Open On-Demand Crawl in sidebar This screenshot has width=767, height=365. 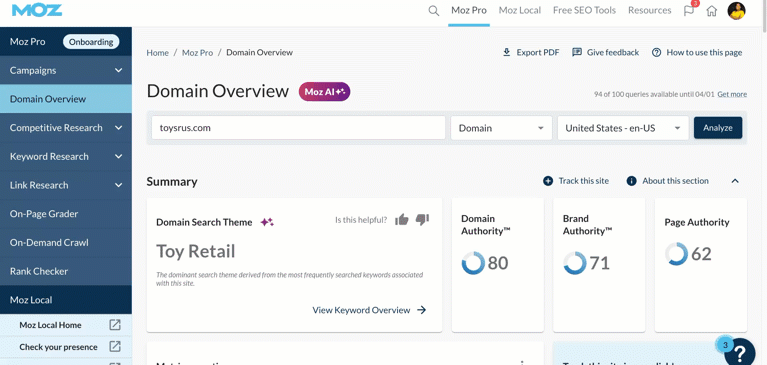click(66, 243)
